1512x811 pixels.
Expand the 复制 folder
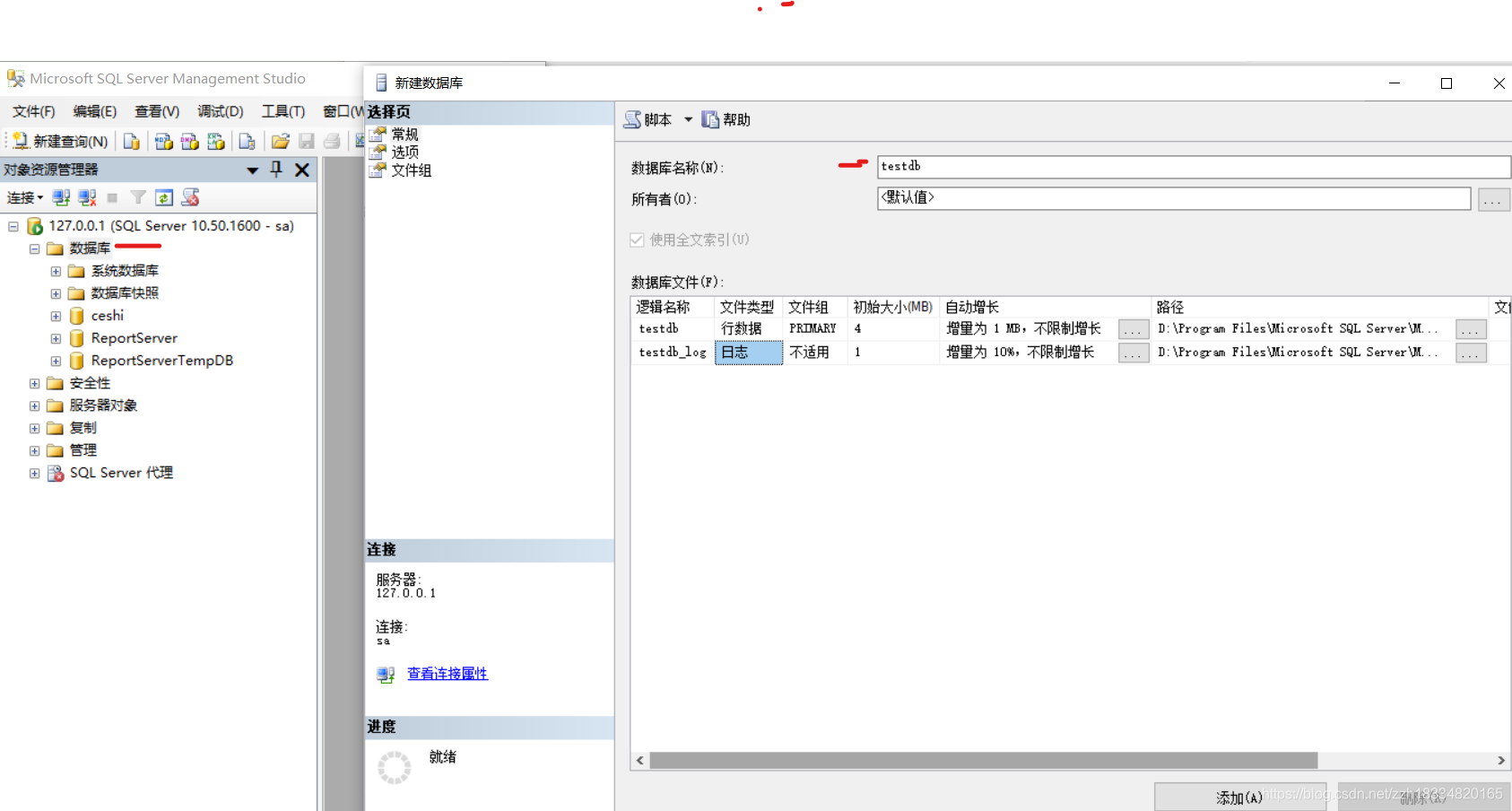(x=34, y=428)
